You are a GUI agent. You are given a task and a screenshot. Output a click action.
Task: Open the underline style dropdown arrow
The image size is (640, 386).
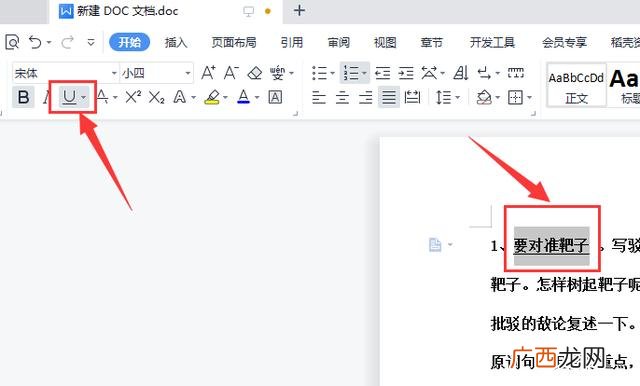click(83, 97)
